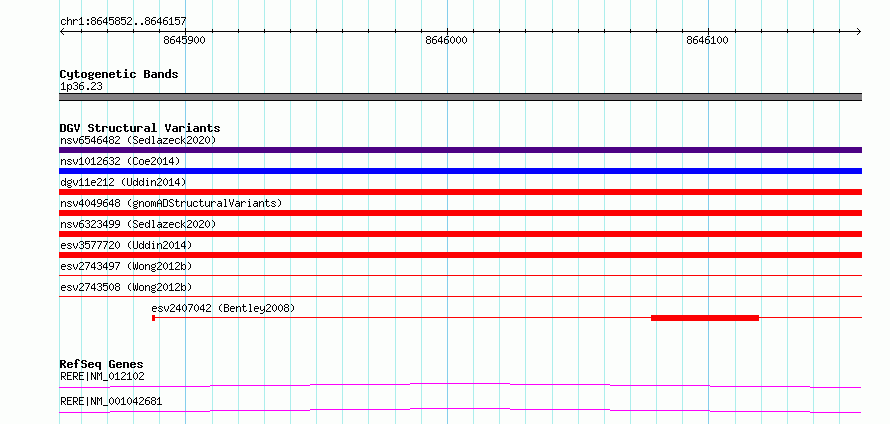
Task: Open nsv4049648 (gnomADStructuralVariants) label
Action: (171, 203)
